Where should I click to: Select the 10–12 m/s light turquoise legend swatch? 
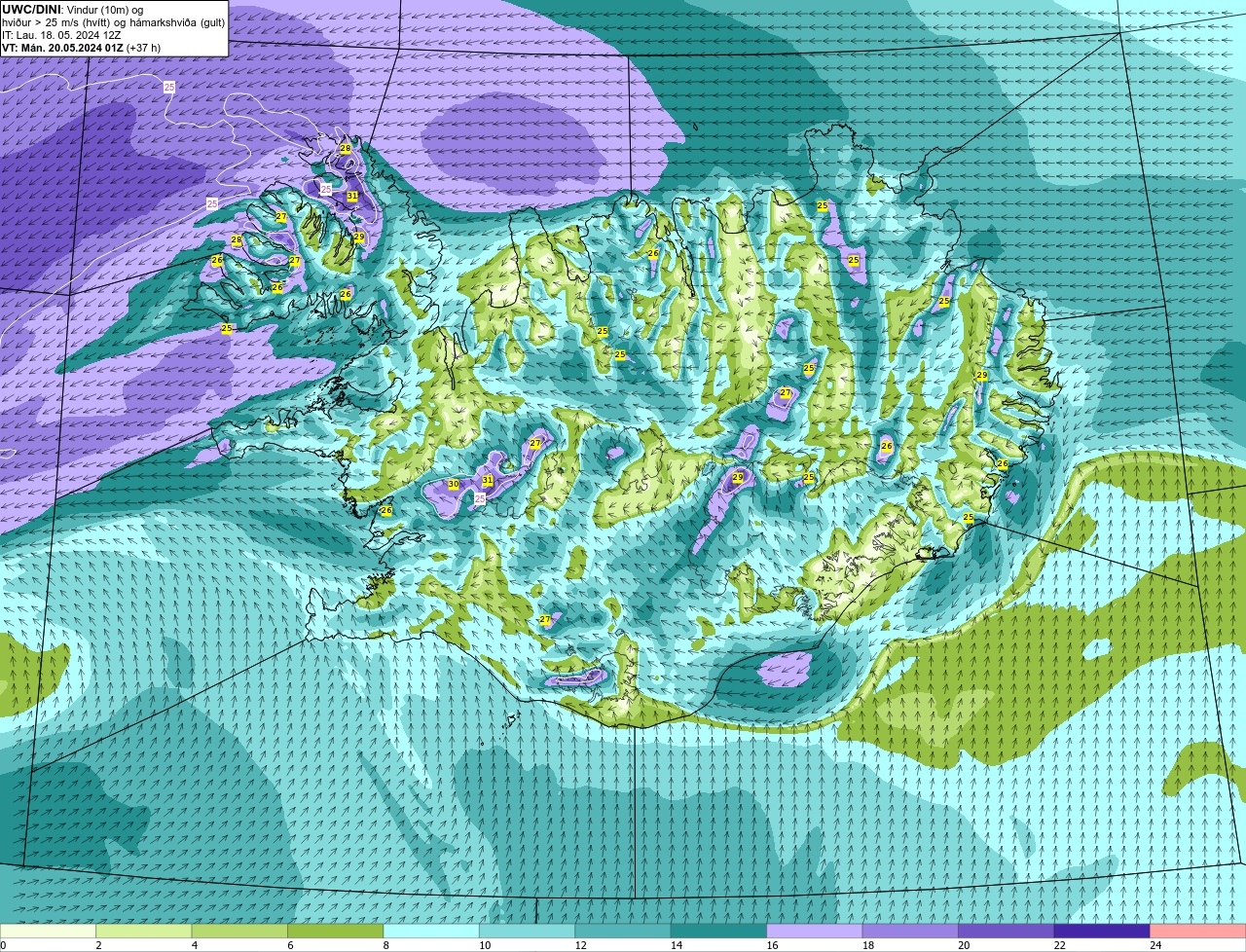[528, 931]
